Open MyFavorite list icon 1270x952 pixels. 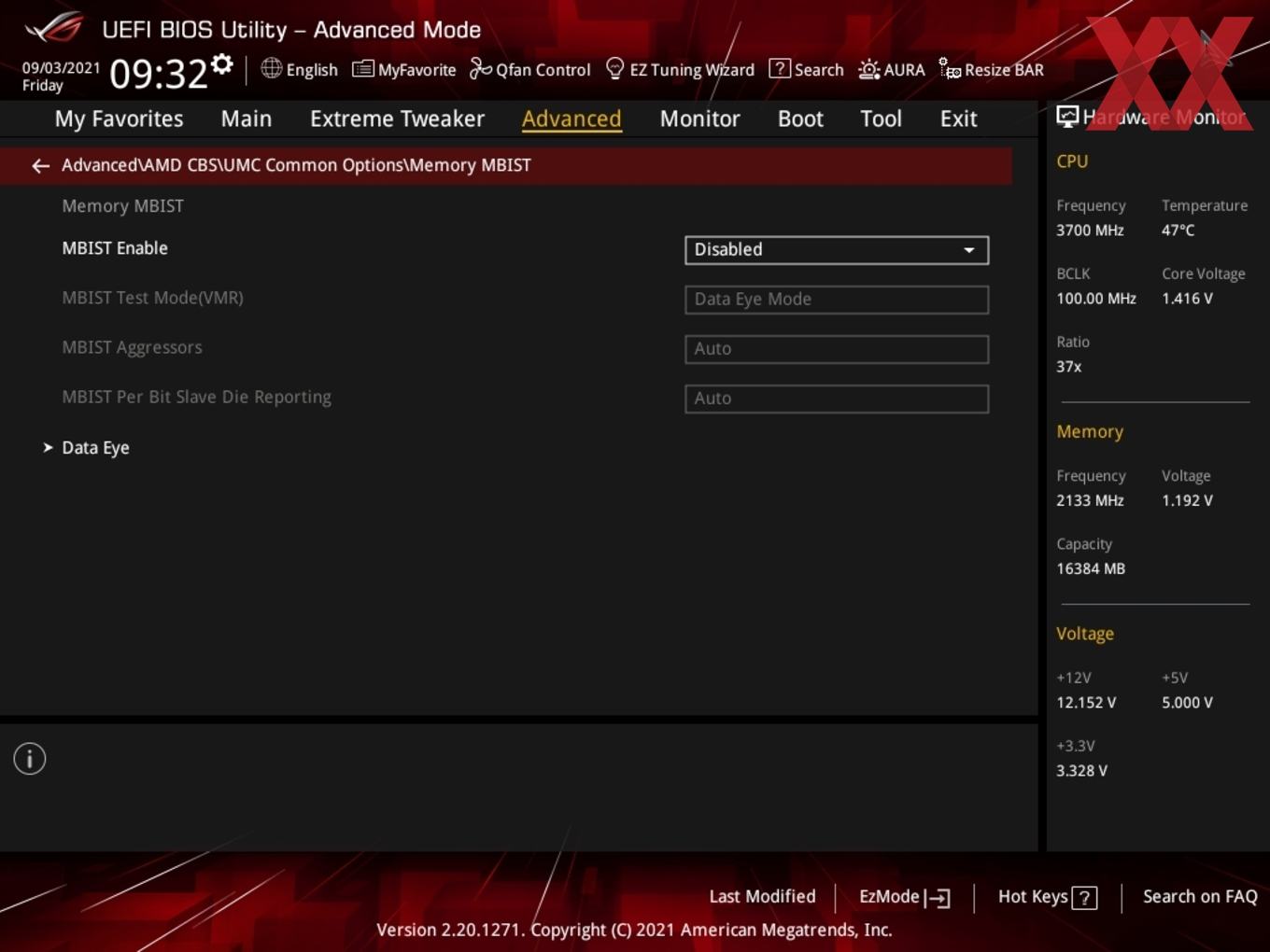click(363, 69)
